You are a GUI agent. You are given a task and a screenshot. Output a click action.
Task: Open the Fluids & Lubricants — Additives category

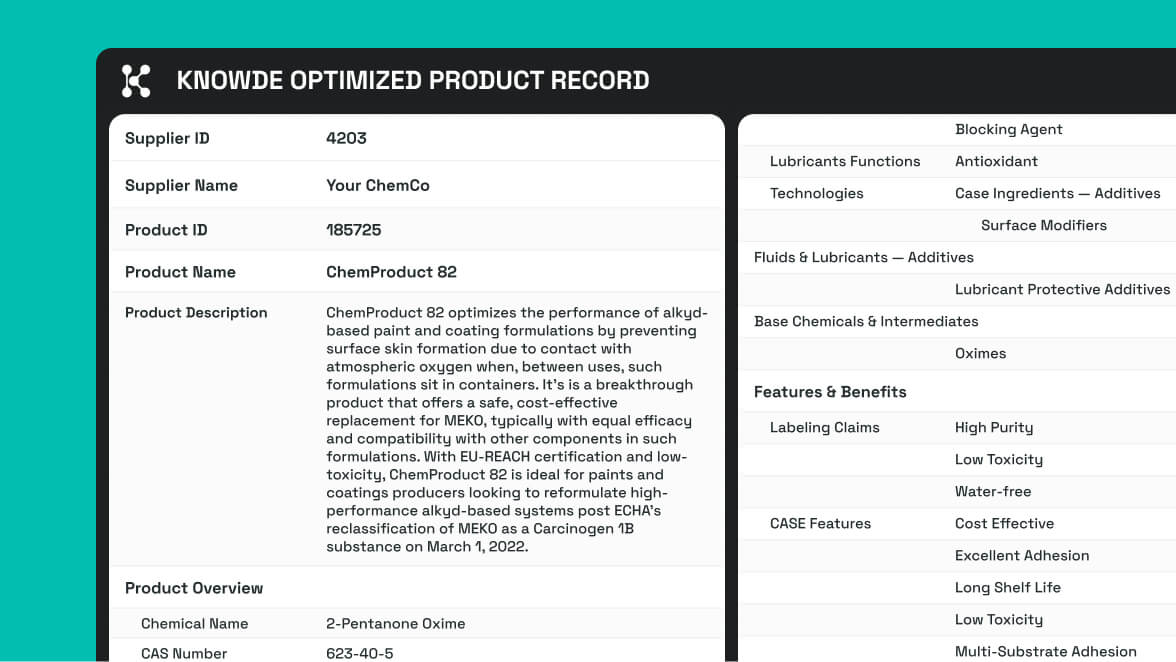pyautogui.click(x=863, y=257)
